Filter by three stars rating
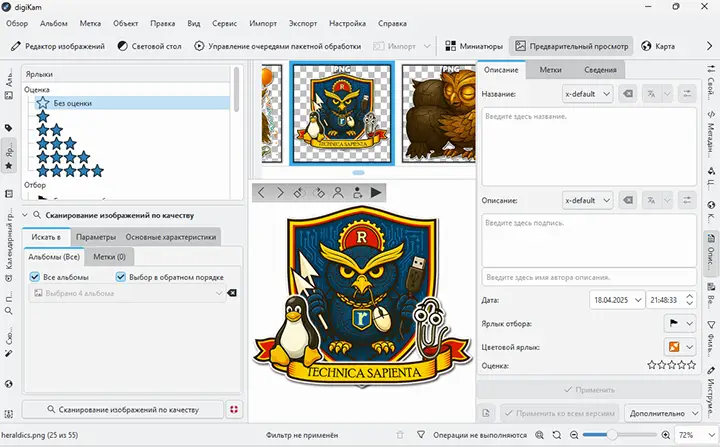 pos(56,144)
